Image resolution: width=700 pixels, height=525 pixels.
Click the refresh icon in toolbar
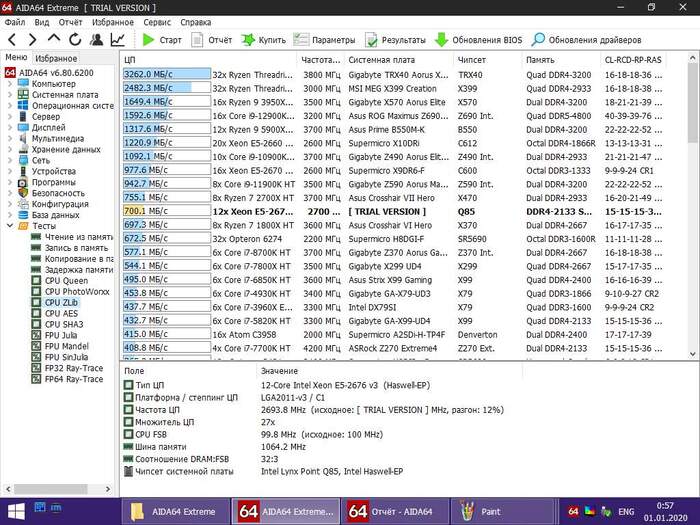[x=74, y=40]
